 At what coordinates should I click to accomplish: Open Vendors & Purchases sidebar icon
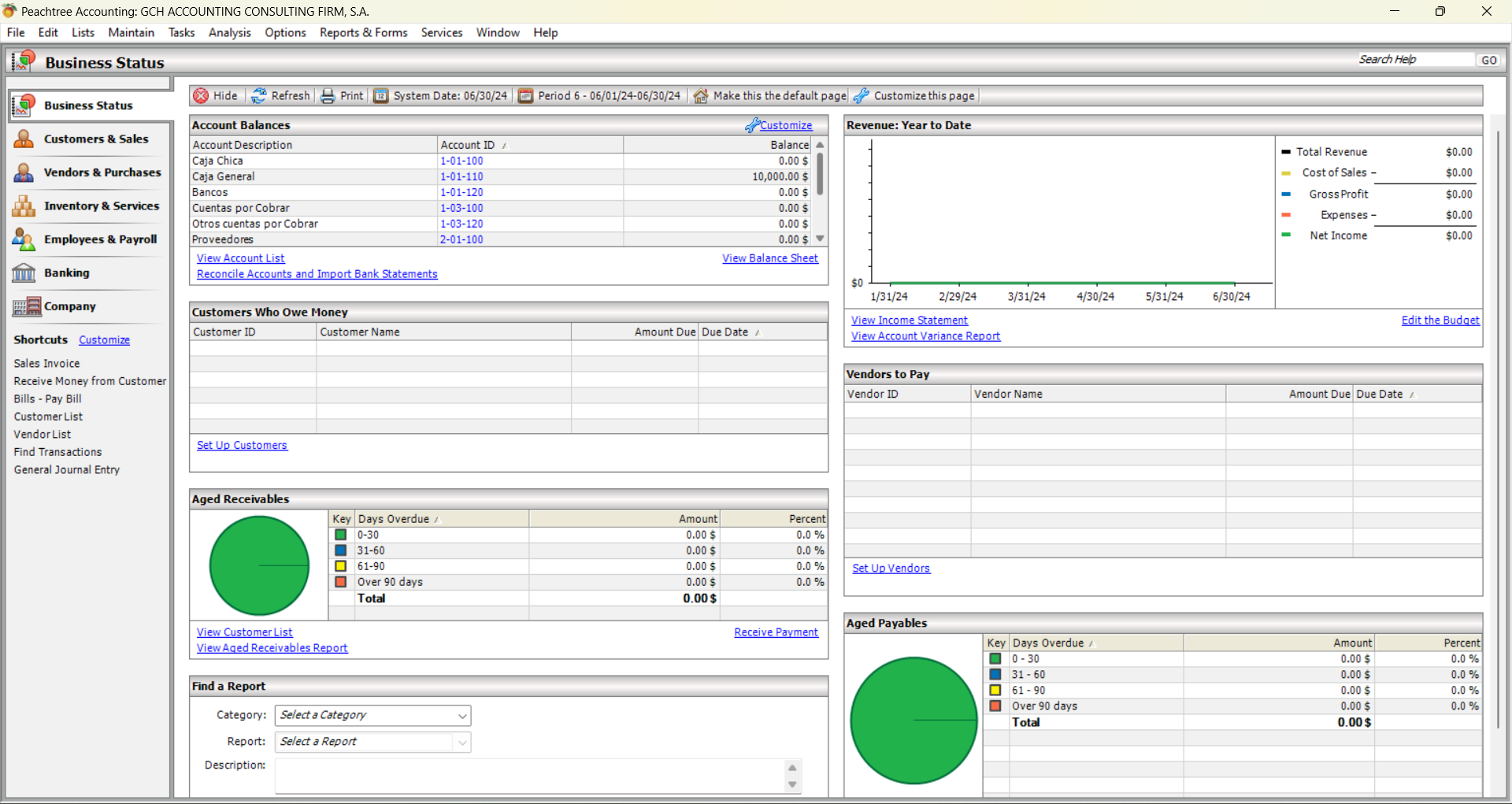[24, 172]
